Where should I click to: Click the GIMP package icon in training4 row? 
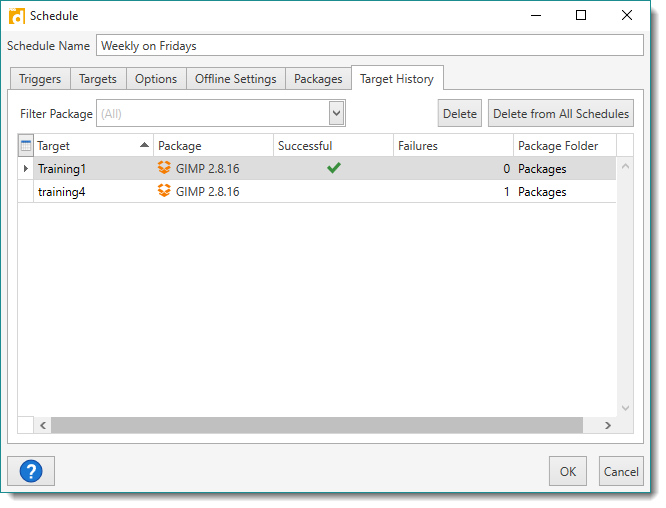[165, 192]
